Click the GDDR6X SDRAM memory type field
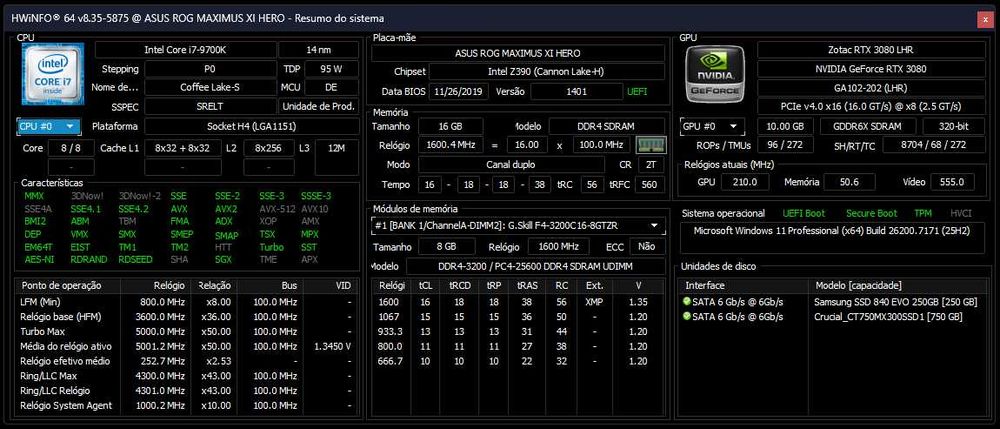Screen dimensions: 1000x429 (868, 126)
